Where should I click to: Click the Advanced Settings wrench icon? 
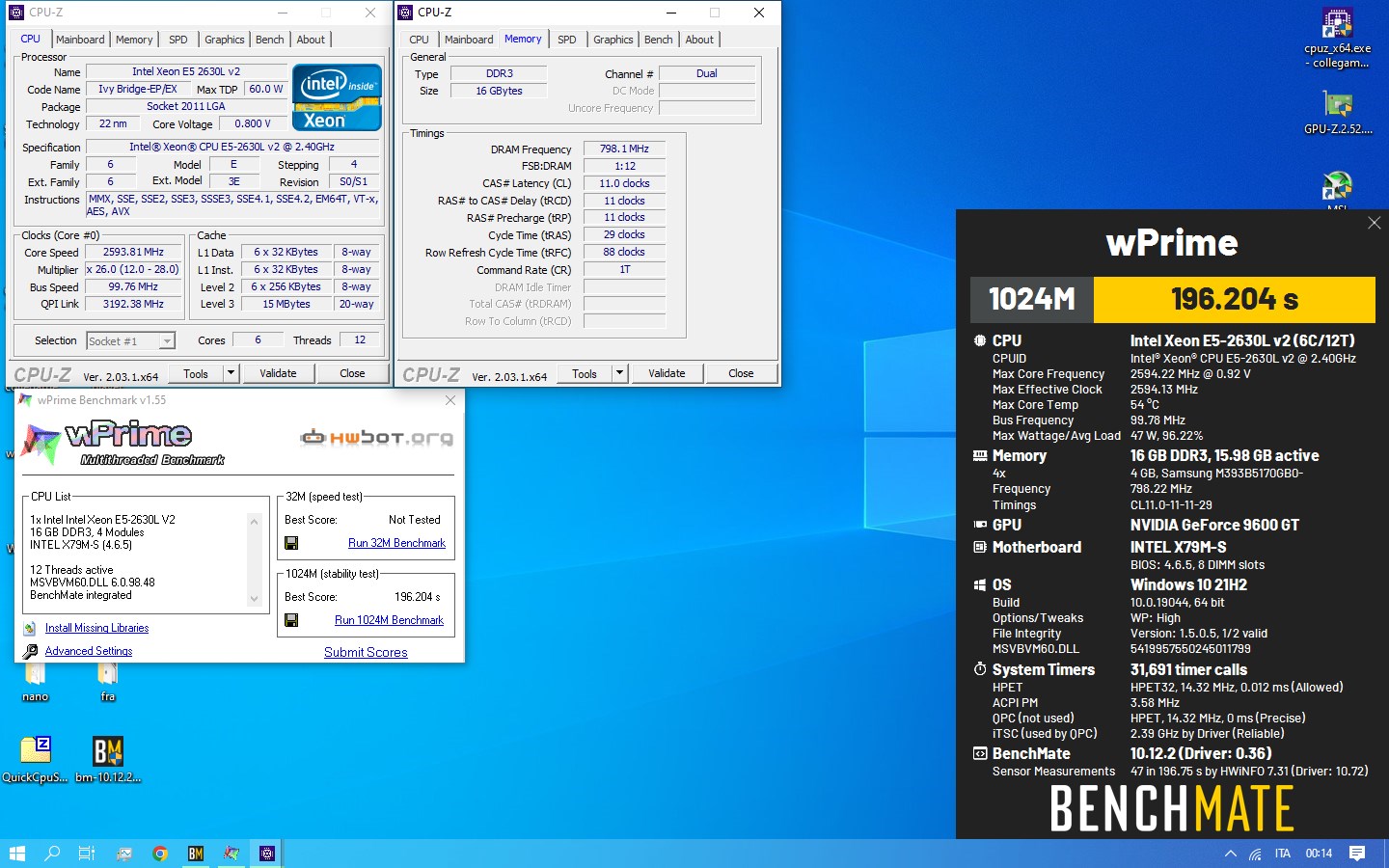point(30,651)
